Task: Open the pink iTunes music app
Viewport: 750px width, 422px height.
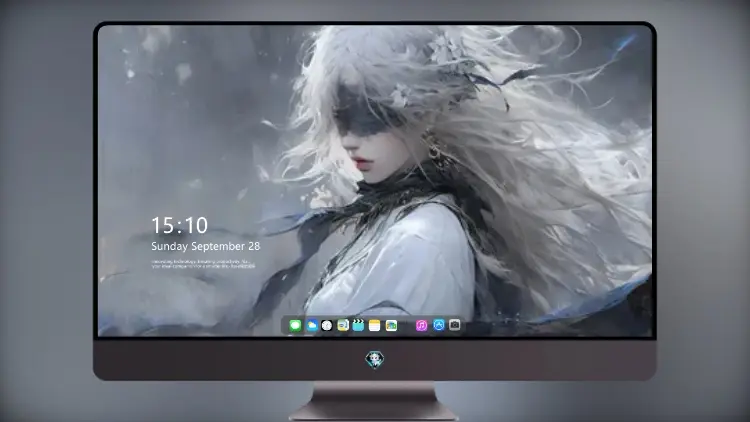Action: 421,325
